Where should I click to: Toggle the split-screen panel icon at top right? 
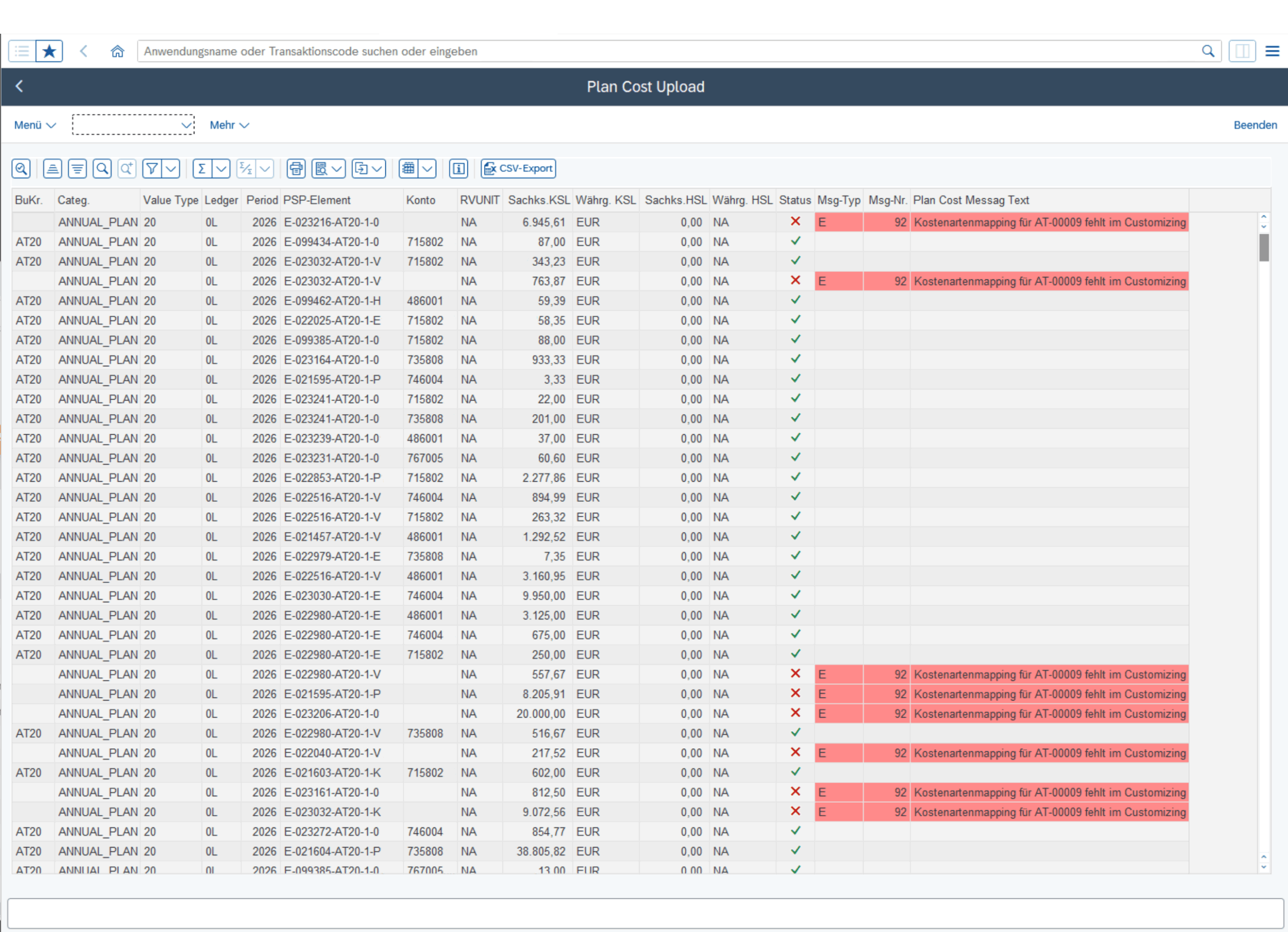point(1242,51)
